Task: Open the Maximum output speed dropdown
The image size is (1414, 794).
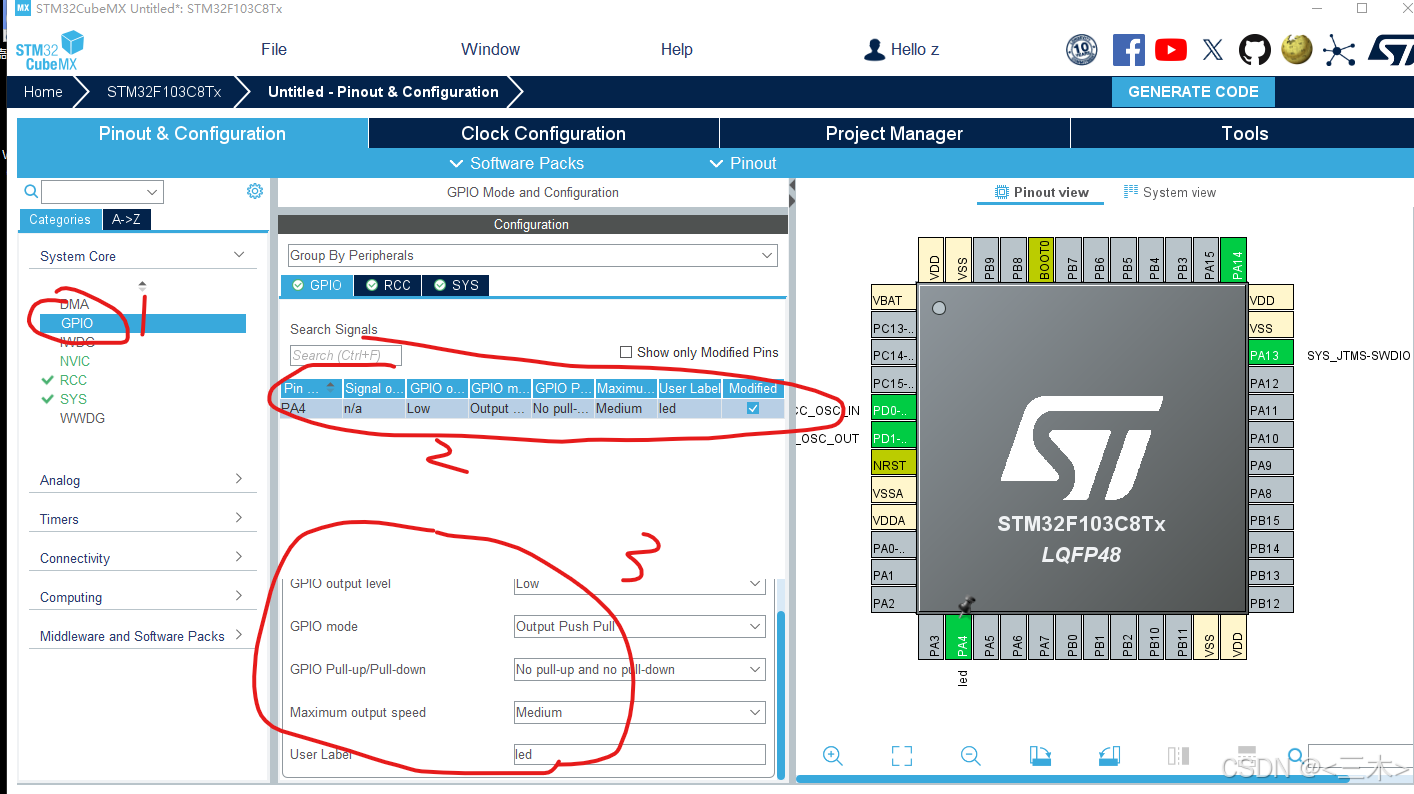Action: tap(640, 713)
